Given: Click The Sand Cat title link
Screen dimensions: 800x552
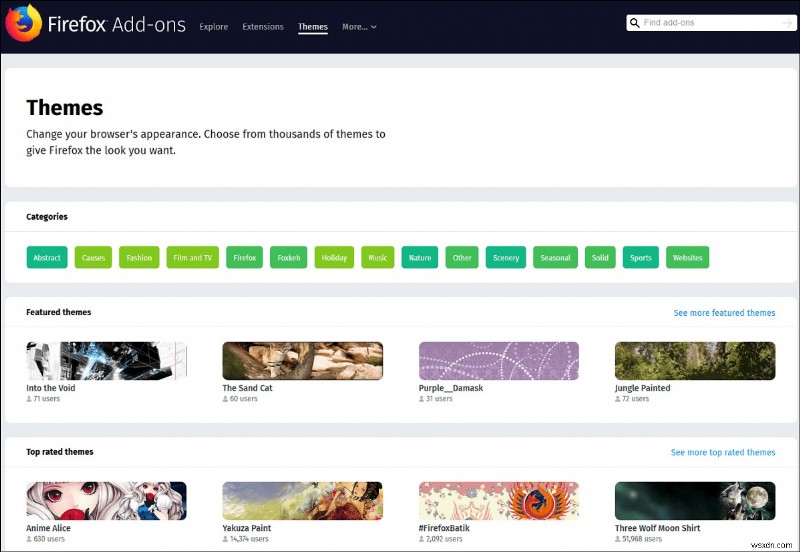Looking at the screenshot, I should tap(247, 388).
